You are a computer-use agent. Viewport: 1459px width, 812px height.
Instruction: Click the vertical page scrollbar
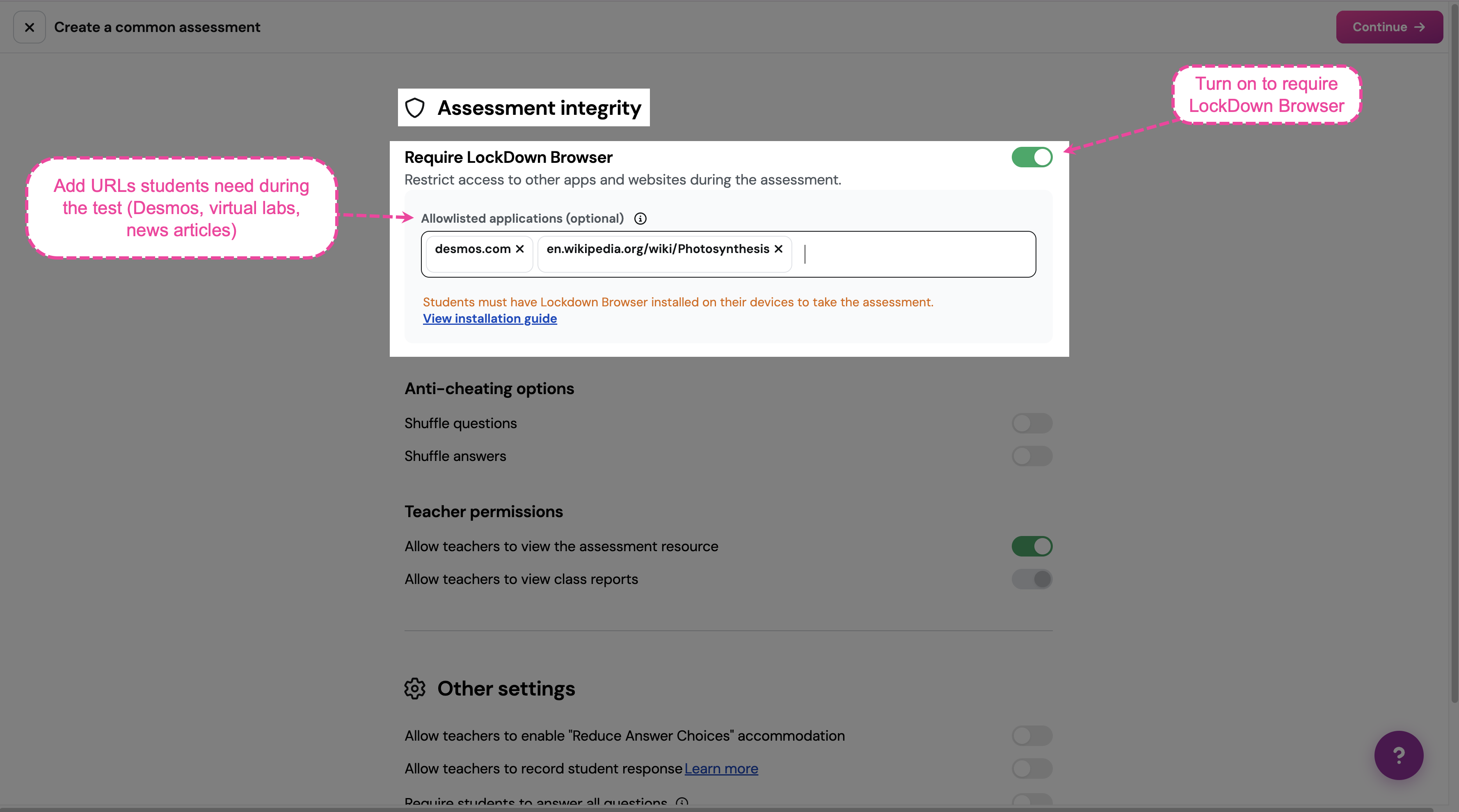pyautogui.click(x=1454, y=351)
